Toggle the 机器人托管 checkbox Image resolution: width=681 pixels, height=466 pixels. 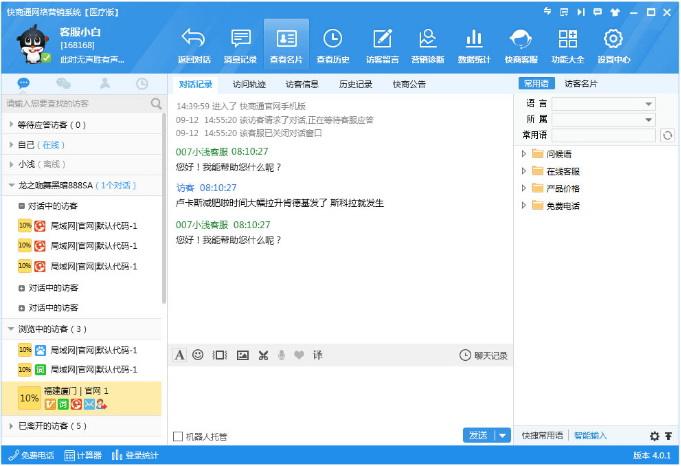point(178,436)
